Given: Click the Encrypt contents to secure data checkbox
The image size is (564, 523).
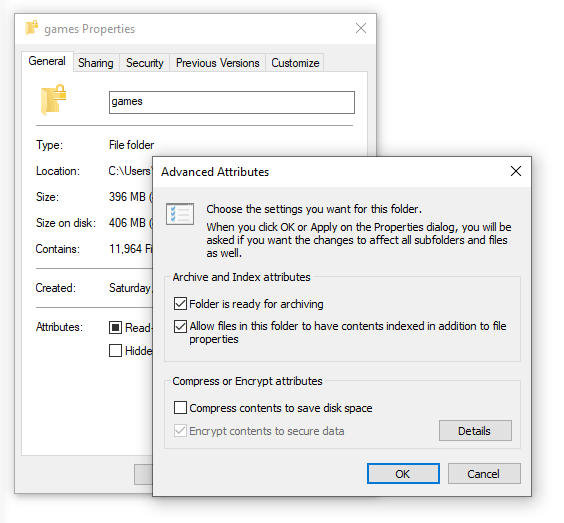Looking at the screenshot, I should click(180, 431).
